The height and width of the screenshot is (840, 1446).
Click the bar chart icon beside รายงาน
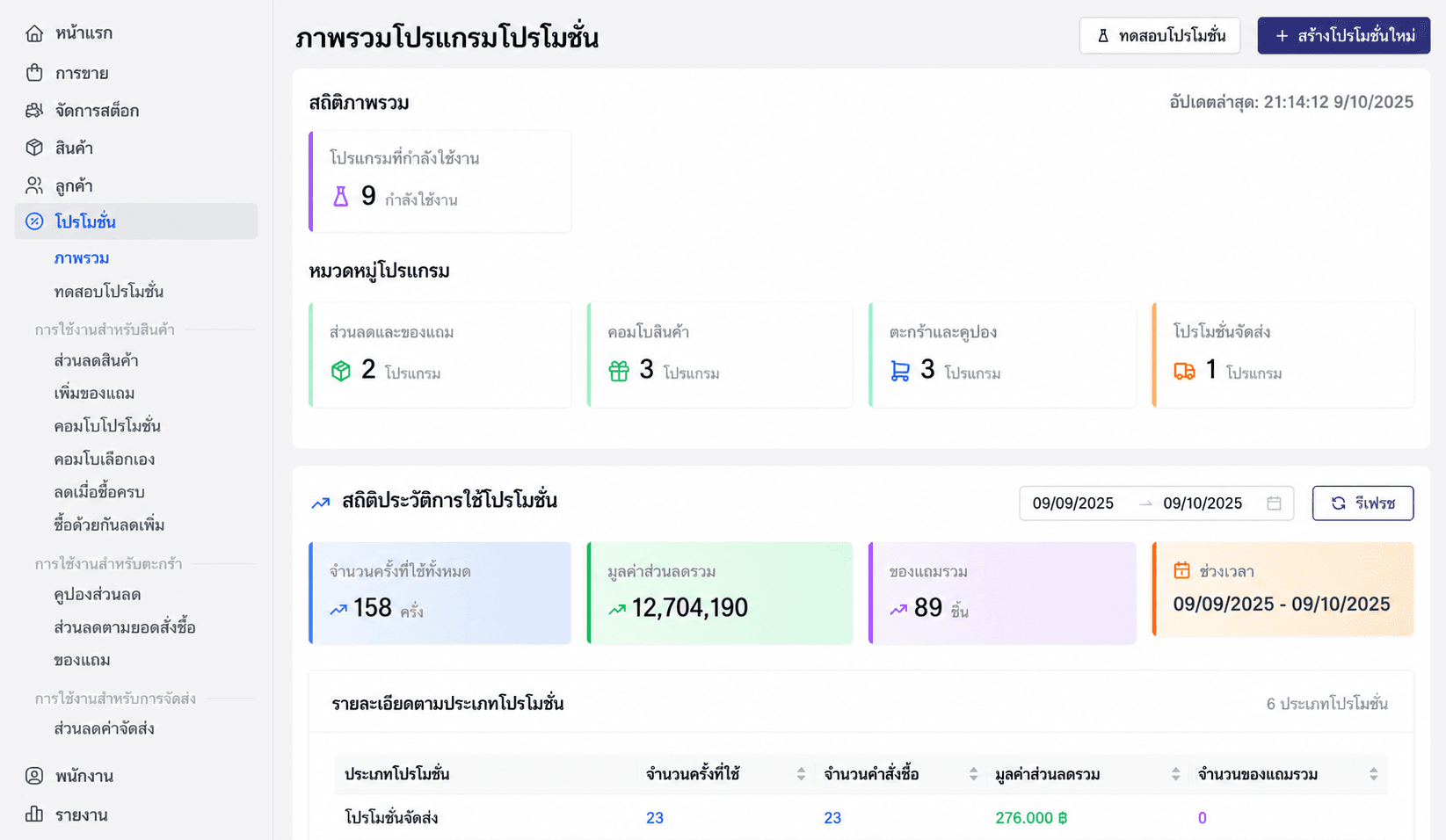34,815
